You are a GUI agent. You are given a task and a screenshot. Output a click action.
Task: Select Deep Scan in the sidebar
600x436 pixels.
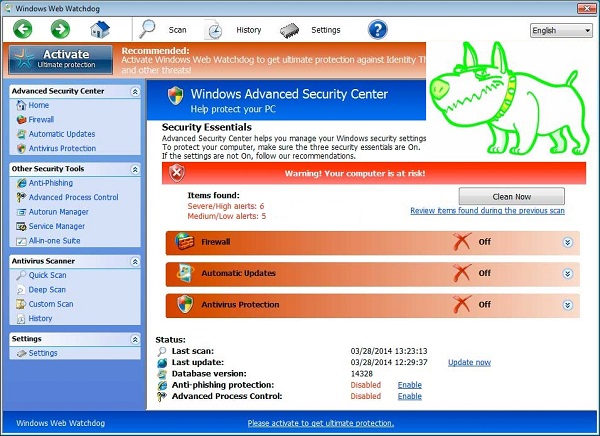pos(47,290)
